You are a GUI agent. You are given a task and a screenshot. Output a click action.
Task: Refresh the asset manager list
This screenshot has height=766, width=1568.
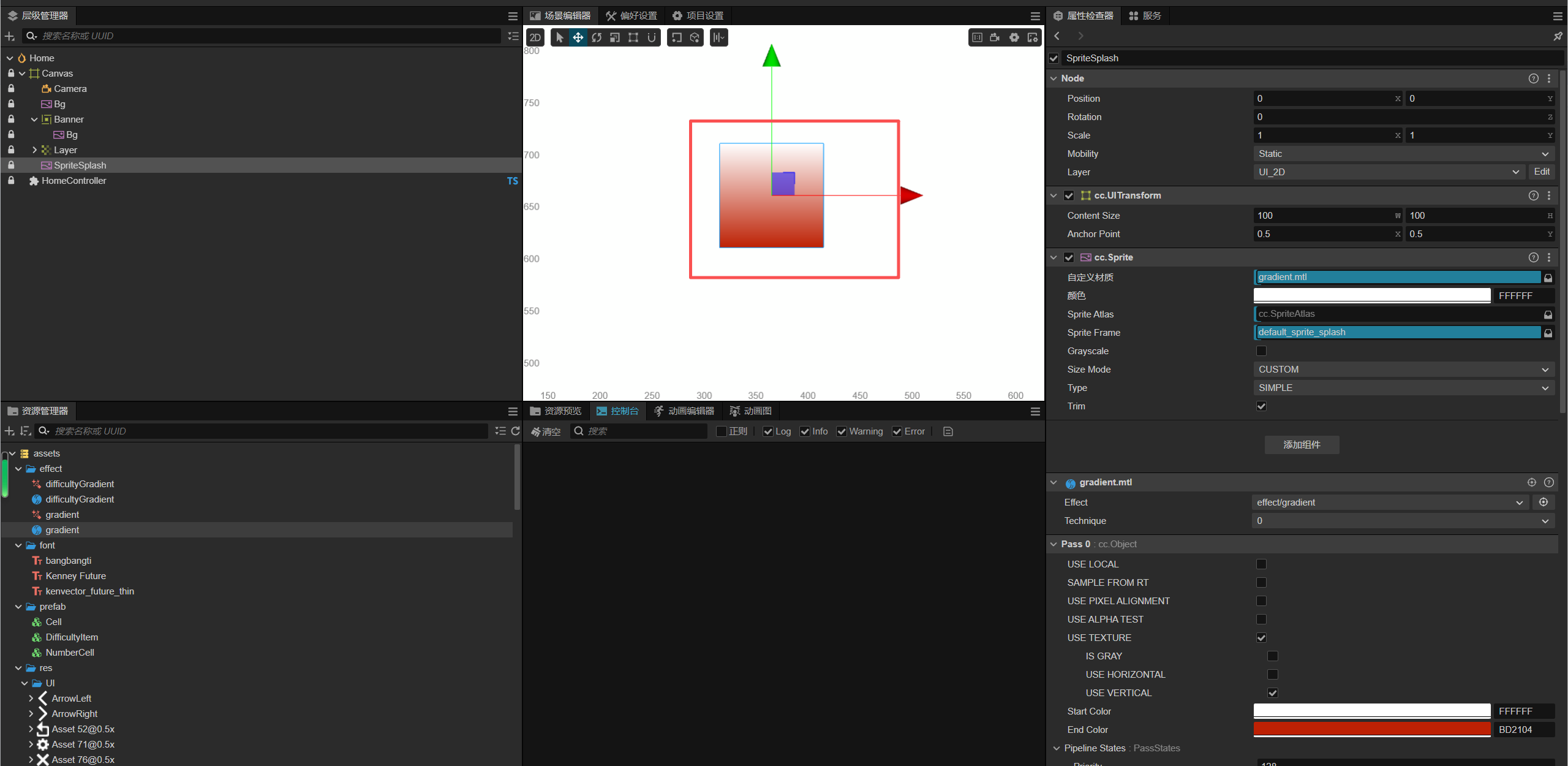(x=515, y=431)
